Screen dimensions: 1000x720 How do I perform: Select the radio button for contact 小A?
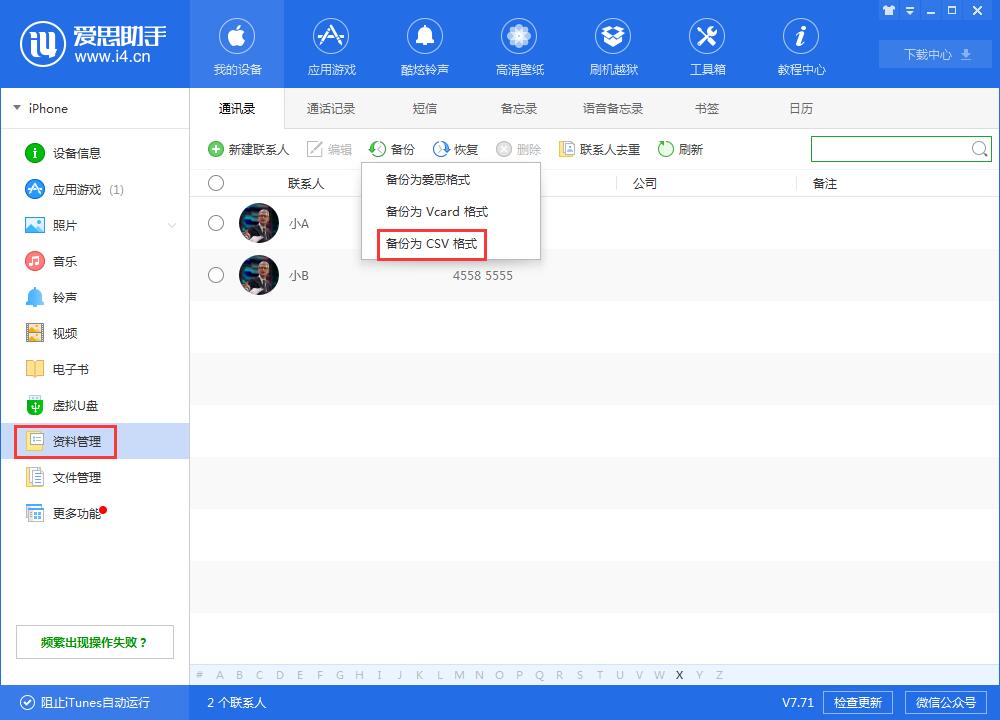tap(216, 223)
